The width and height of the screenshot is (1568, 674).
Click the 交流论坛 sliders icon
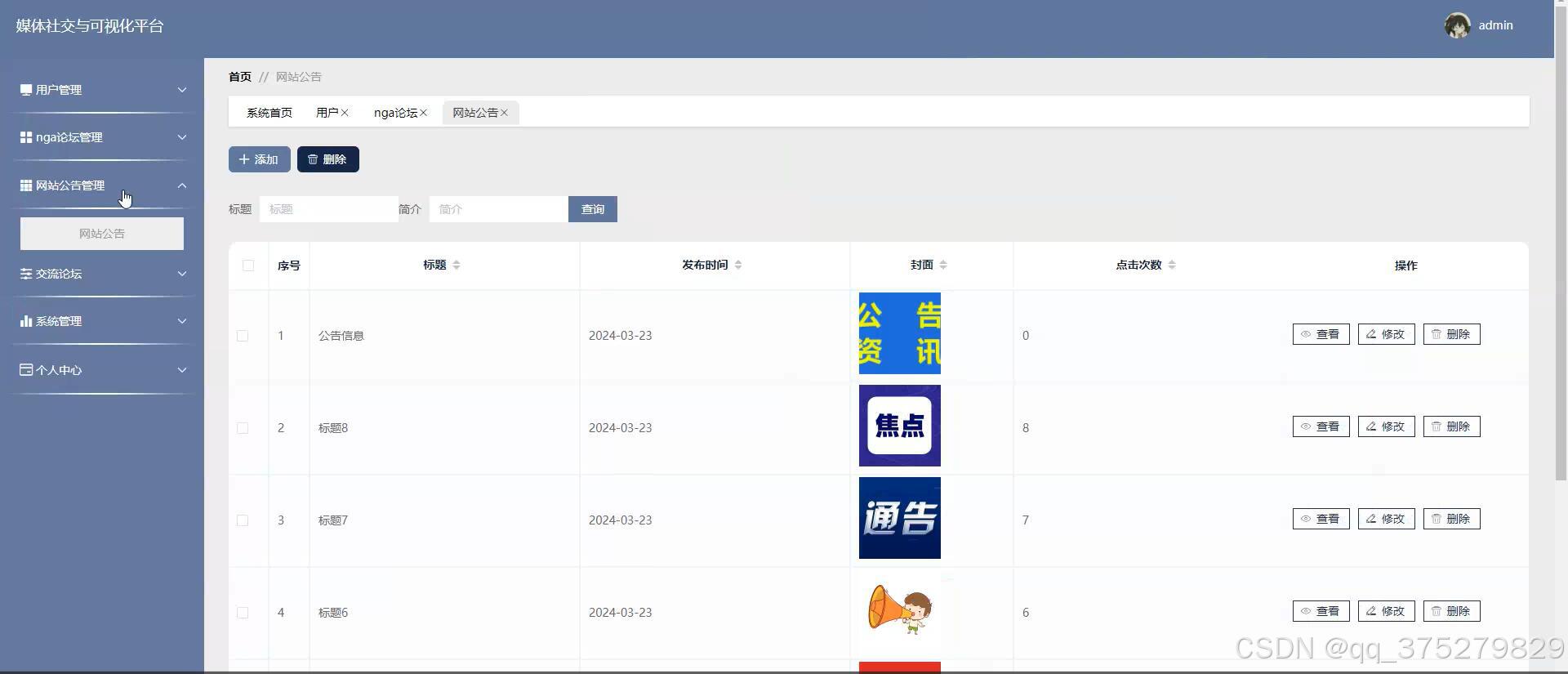pyautogui.click(x=26, y=274)
